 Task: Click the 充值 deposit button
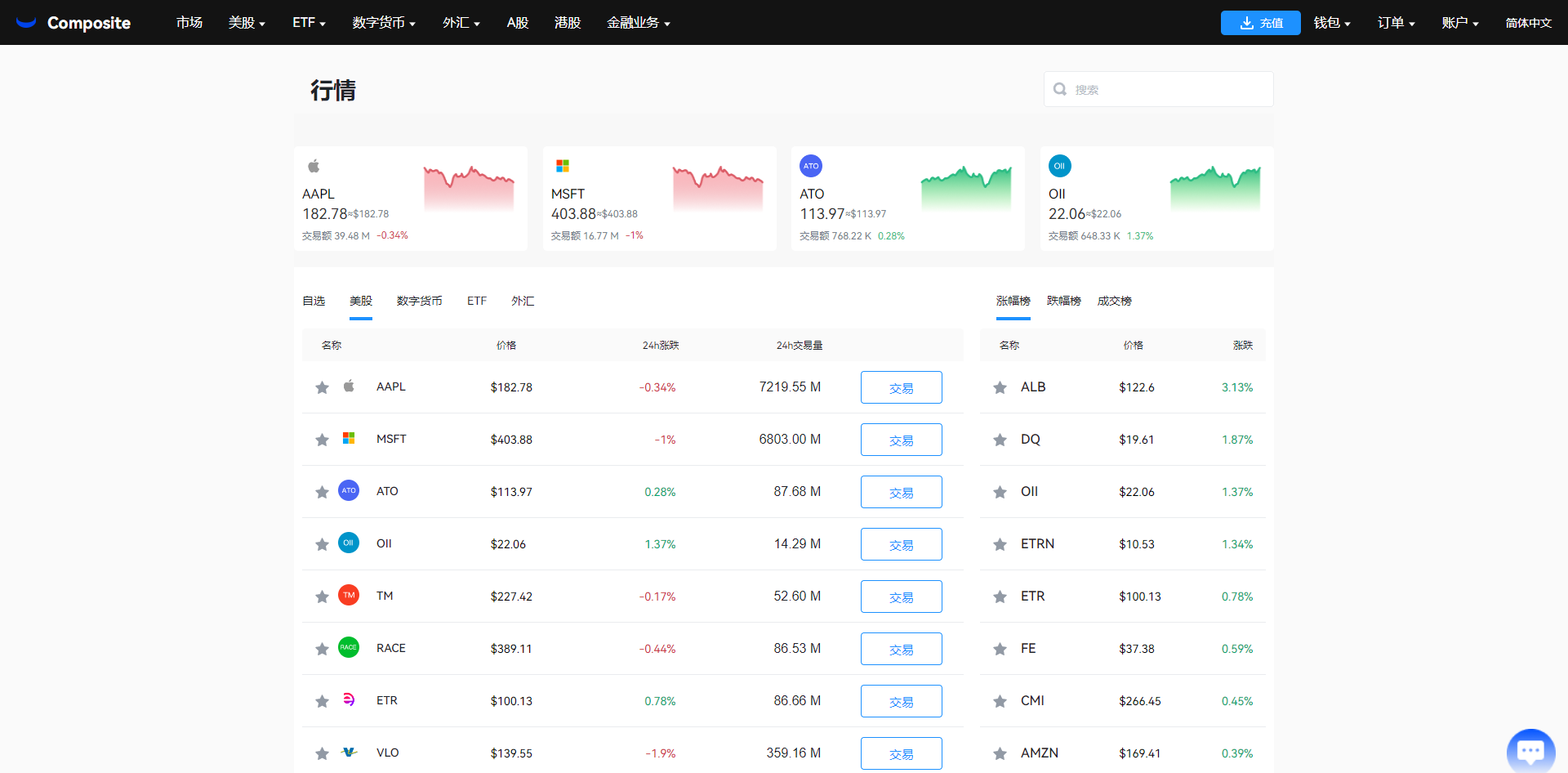[x=1260, y=23]
